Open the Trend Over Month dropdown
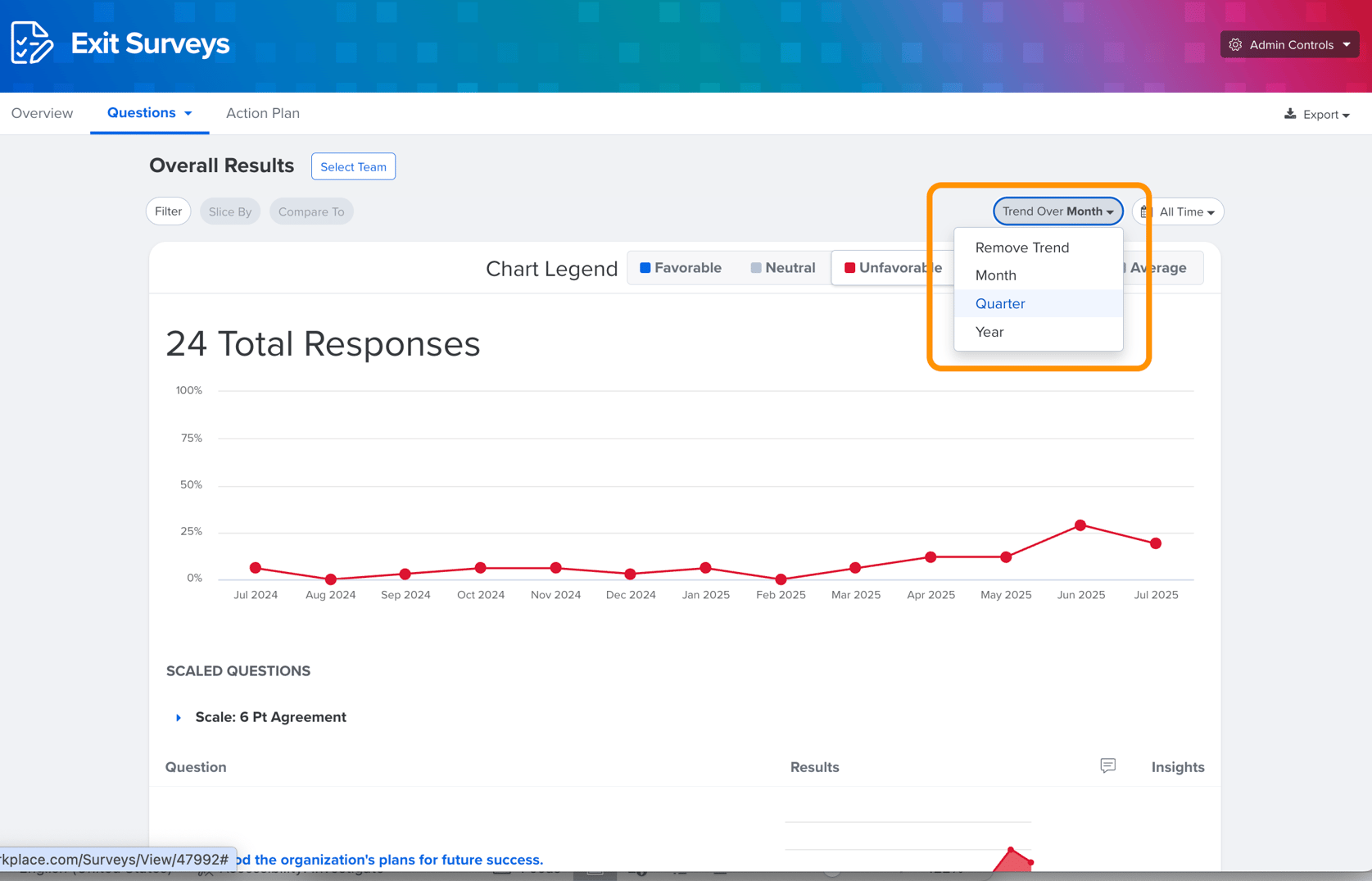 tap(1057, 211)
